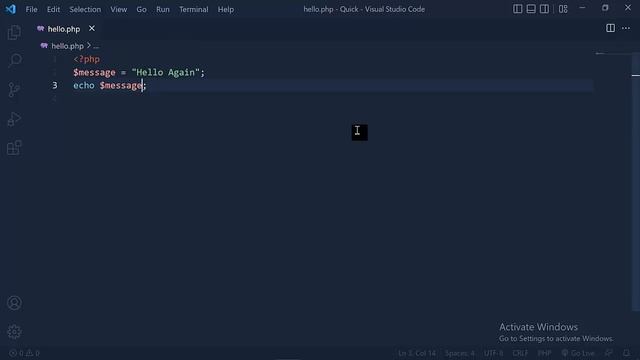The height and width of the screenshot is (360, 640).
Task: Close the hello.php tab
Action: point(92,28)
